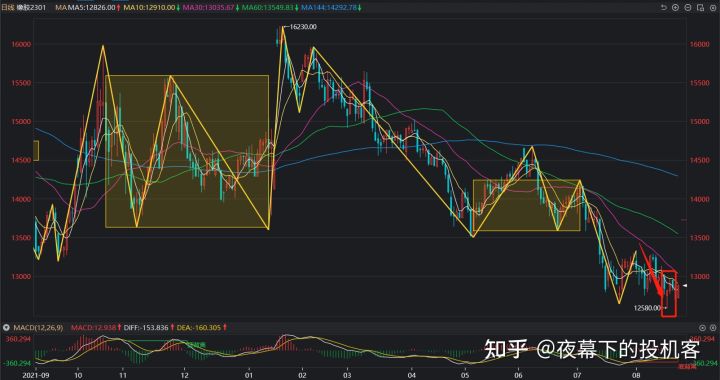The image size is (720, 380).
Task: Click the current price pointer at right axis
Action: pos(685,286)
